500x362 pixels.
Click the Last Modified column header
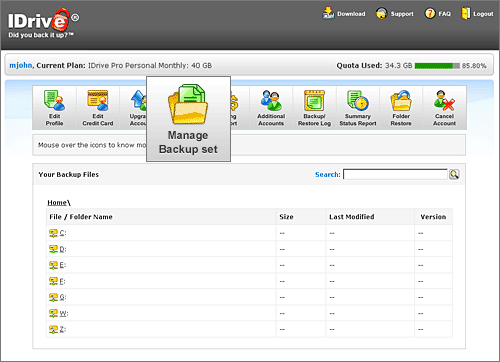pos(352,217)
